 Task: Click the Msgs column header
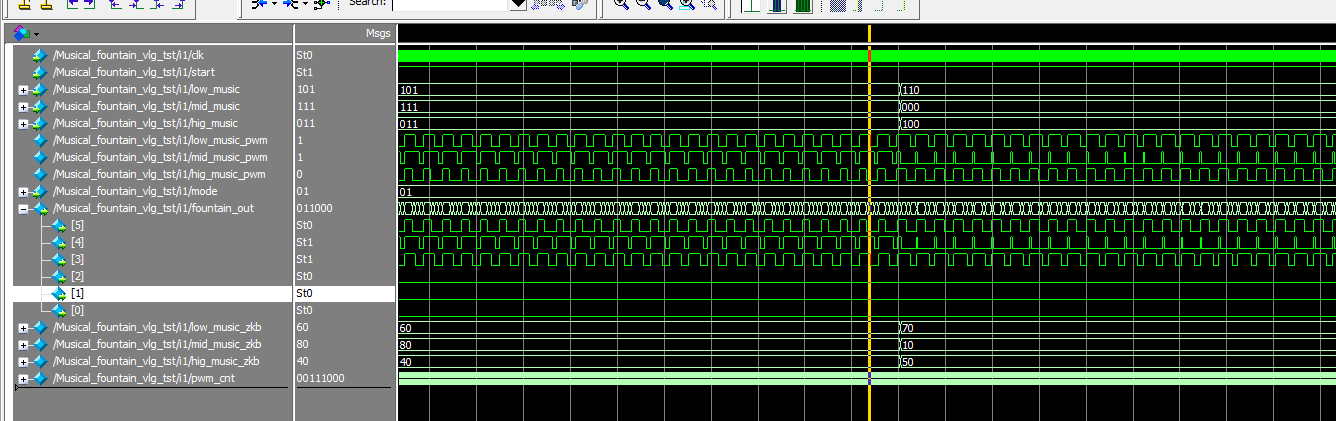pos(377,34)
